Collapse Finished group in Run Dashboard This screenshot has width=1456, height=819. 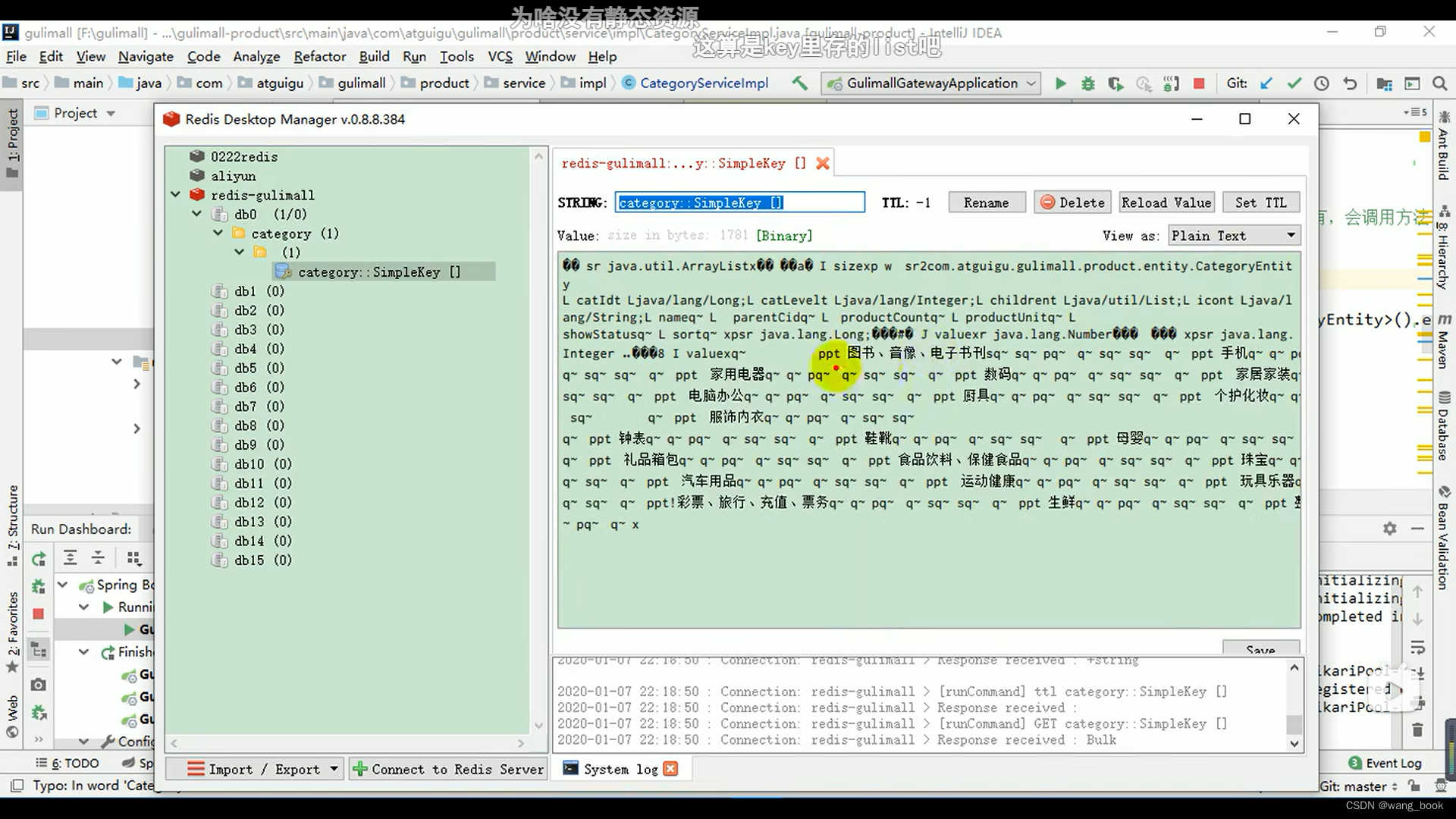tap(84, 651)
